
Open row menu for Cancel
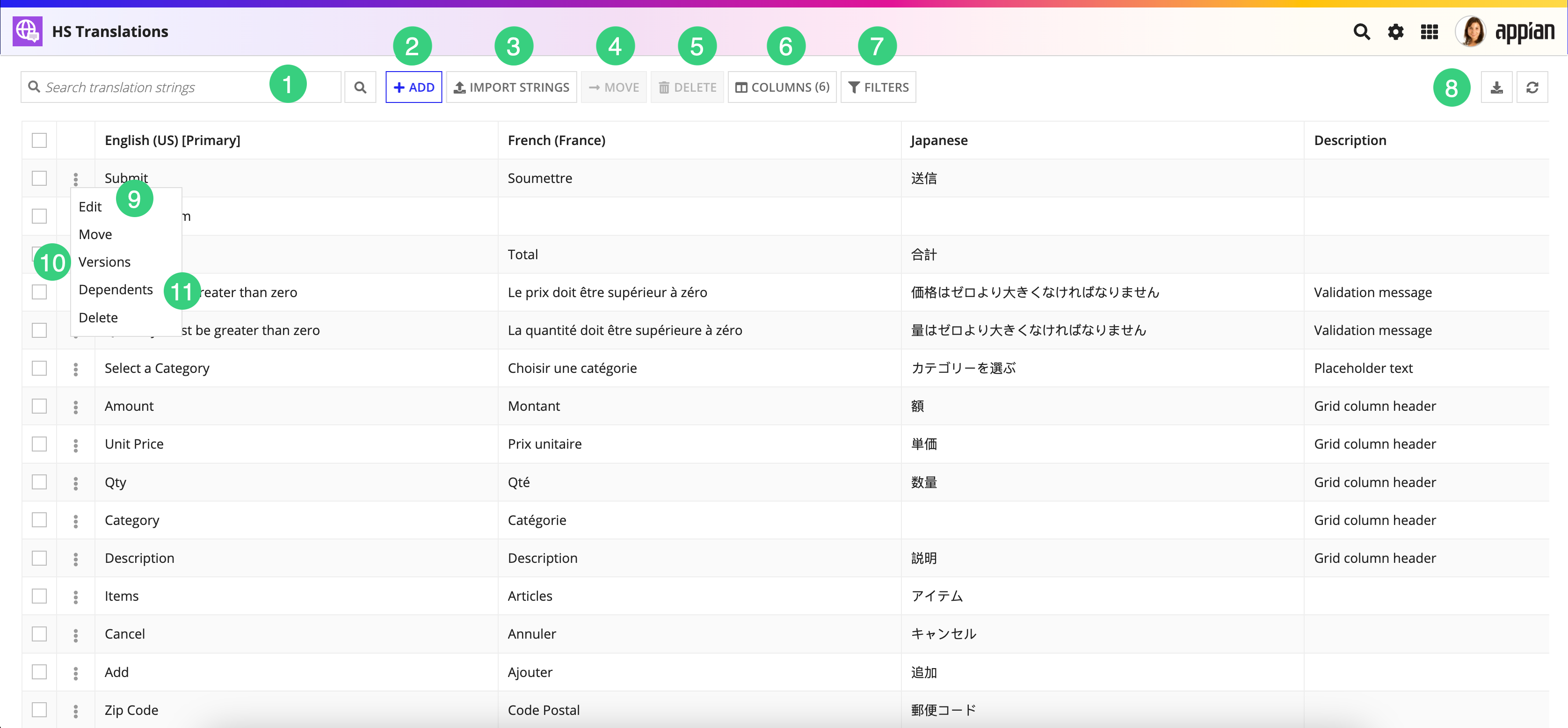pos(75,635)
